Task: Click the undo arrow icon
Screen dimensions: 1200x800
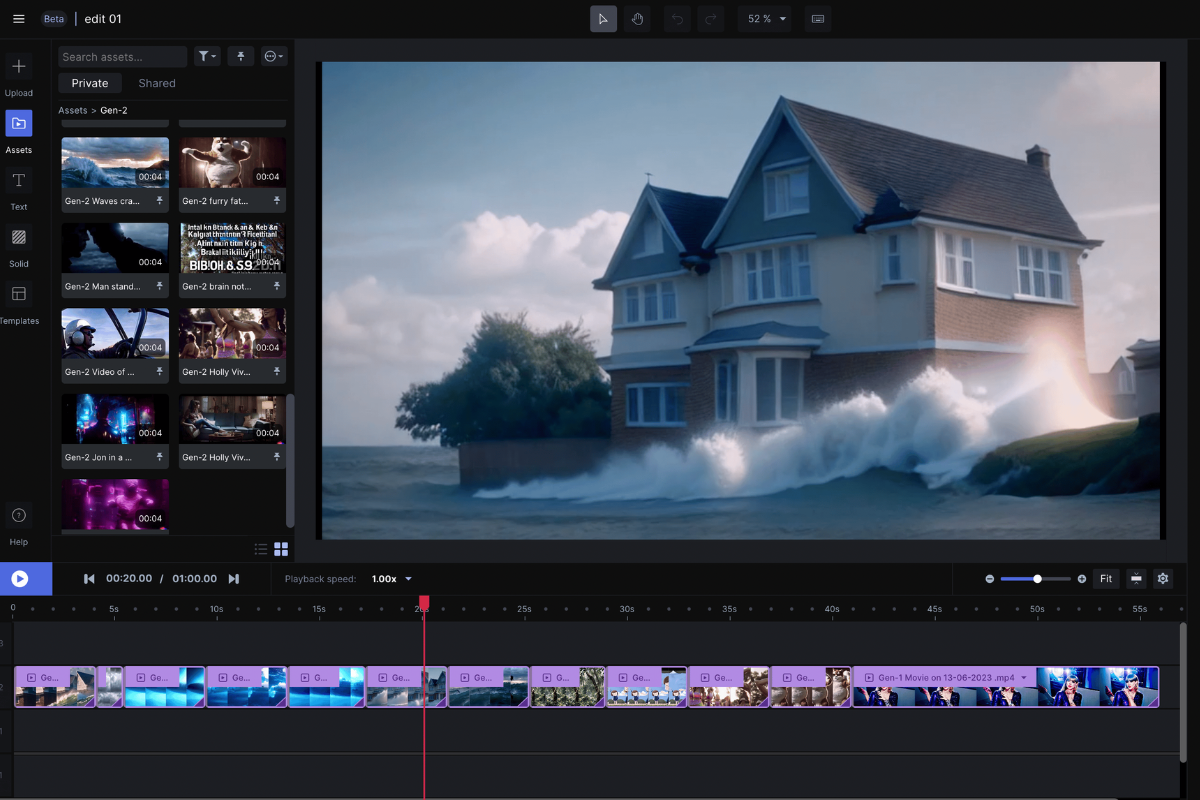Action: tap(677, 19)
